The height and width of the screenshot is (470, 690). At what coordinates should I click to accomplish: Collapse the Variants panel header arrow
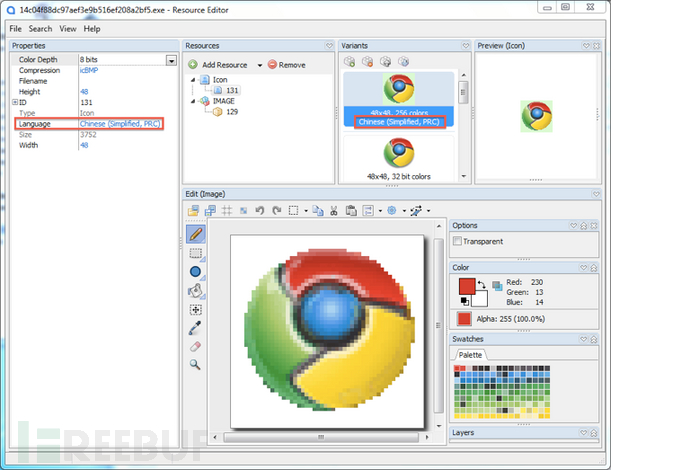click(x=466, y=45)
